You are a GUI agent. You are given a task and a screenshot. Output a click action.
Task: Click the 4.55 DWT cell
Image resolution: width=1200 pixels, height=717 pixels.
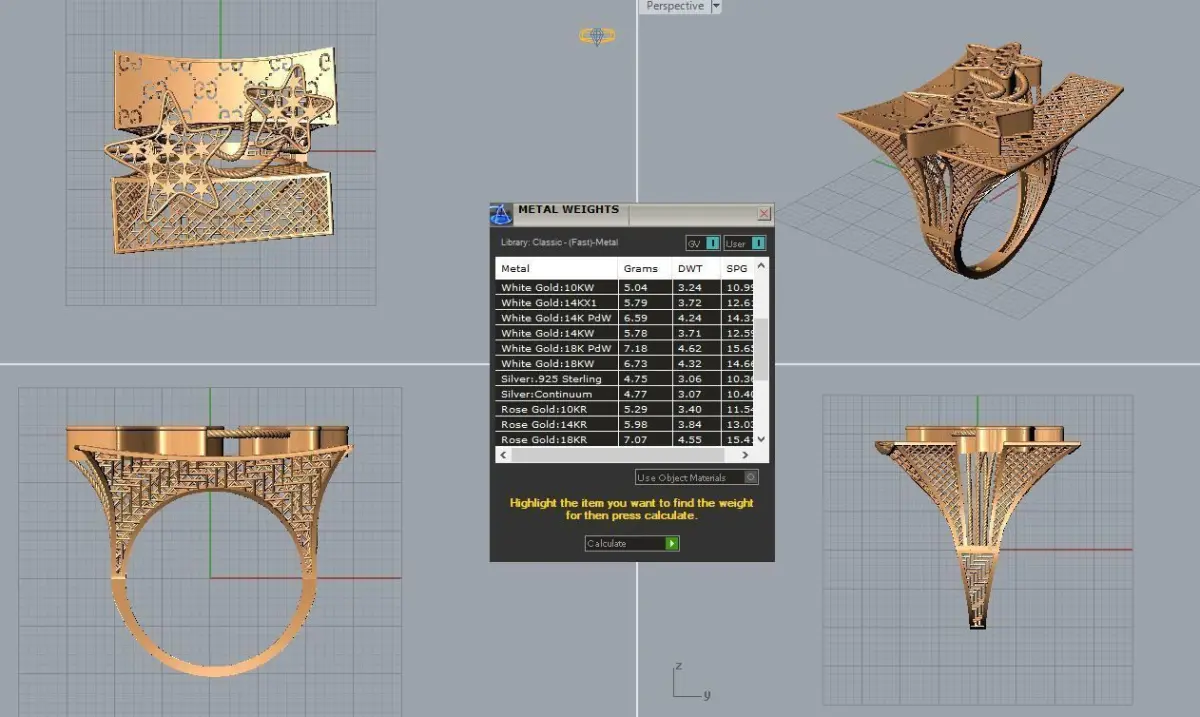click(696, 440)
